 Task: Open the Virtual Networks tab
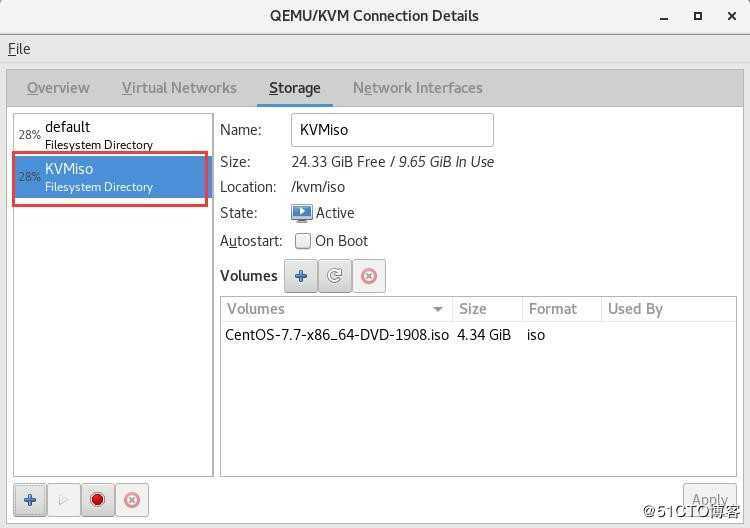tap(179, 88)
